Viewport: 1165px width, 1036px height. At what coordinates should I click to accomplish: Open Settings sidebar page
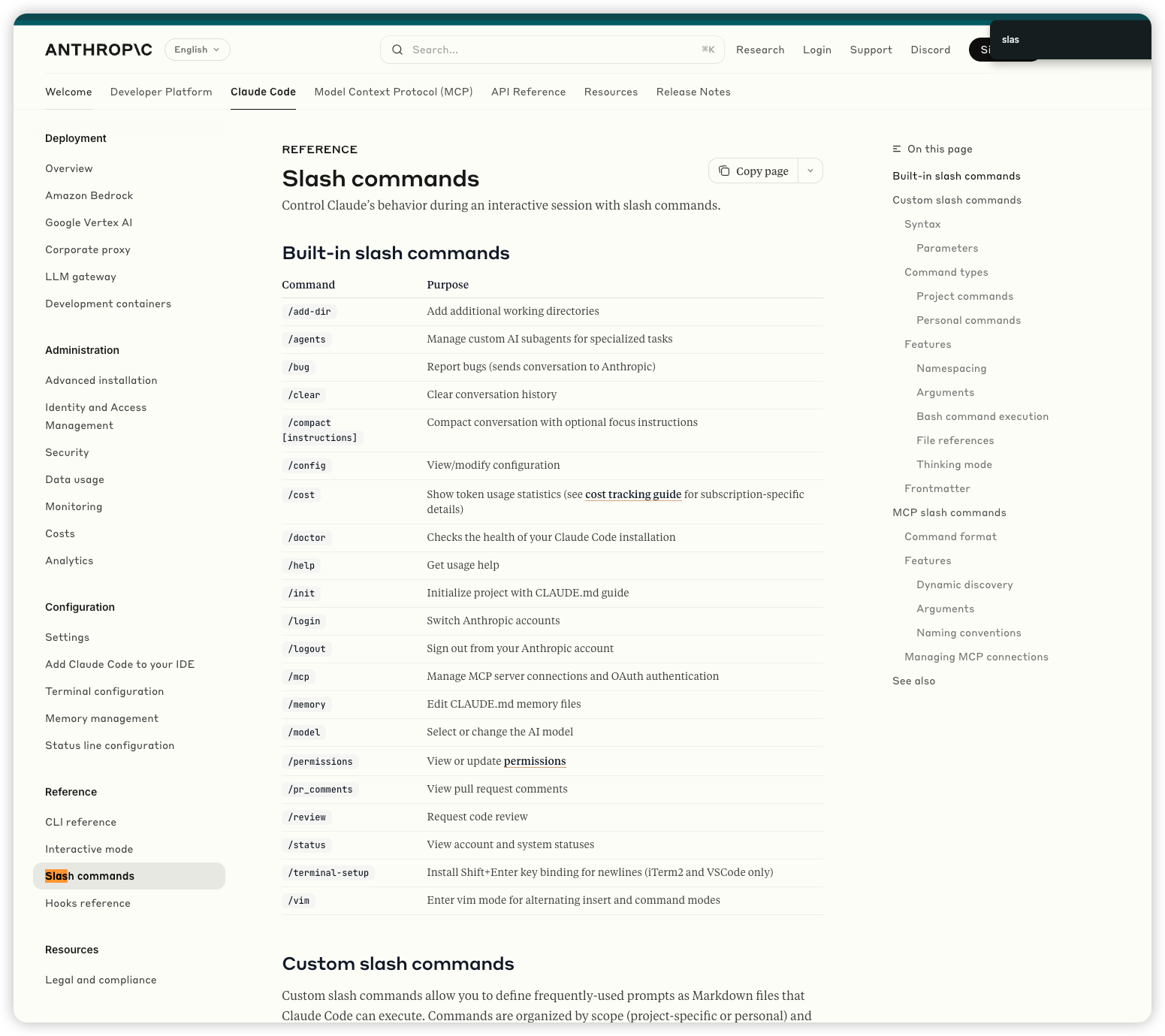pos(67,637)
